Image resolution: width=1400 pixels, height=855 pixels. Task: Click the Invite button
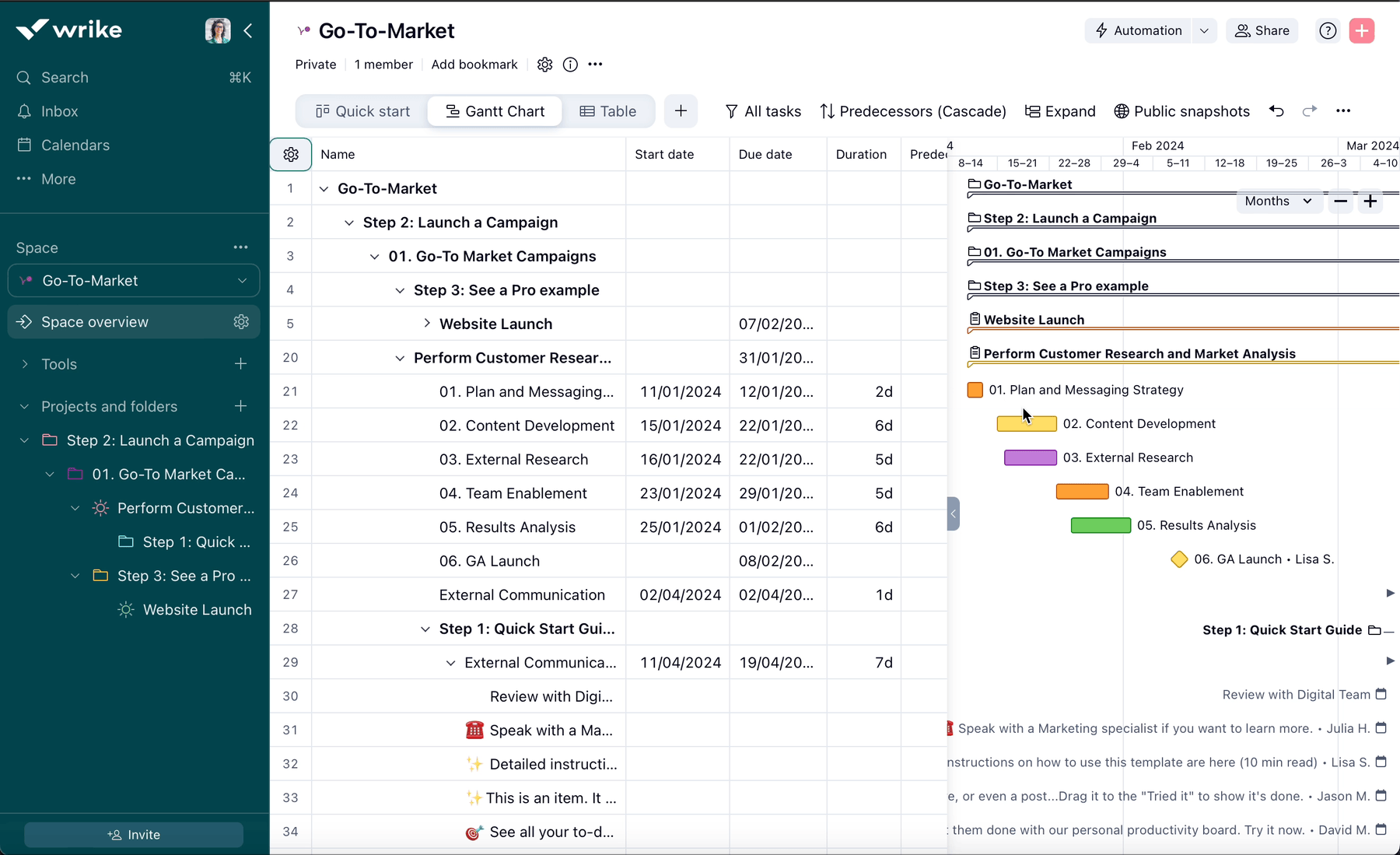point(133,834)
